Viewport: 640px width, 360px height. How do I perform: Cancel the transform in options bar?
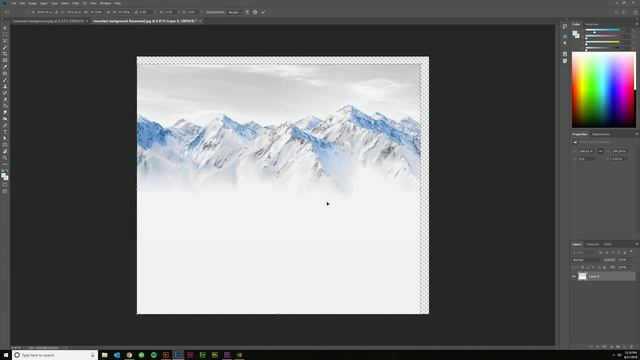[x=255, y=12]
